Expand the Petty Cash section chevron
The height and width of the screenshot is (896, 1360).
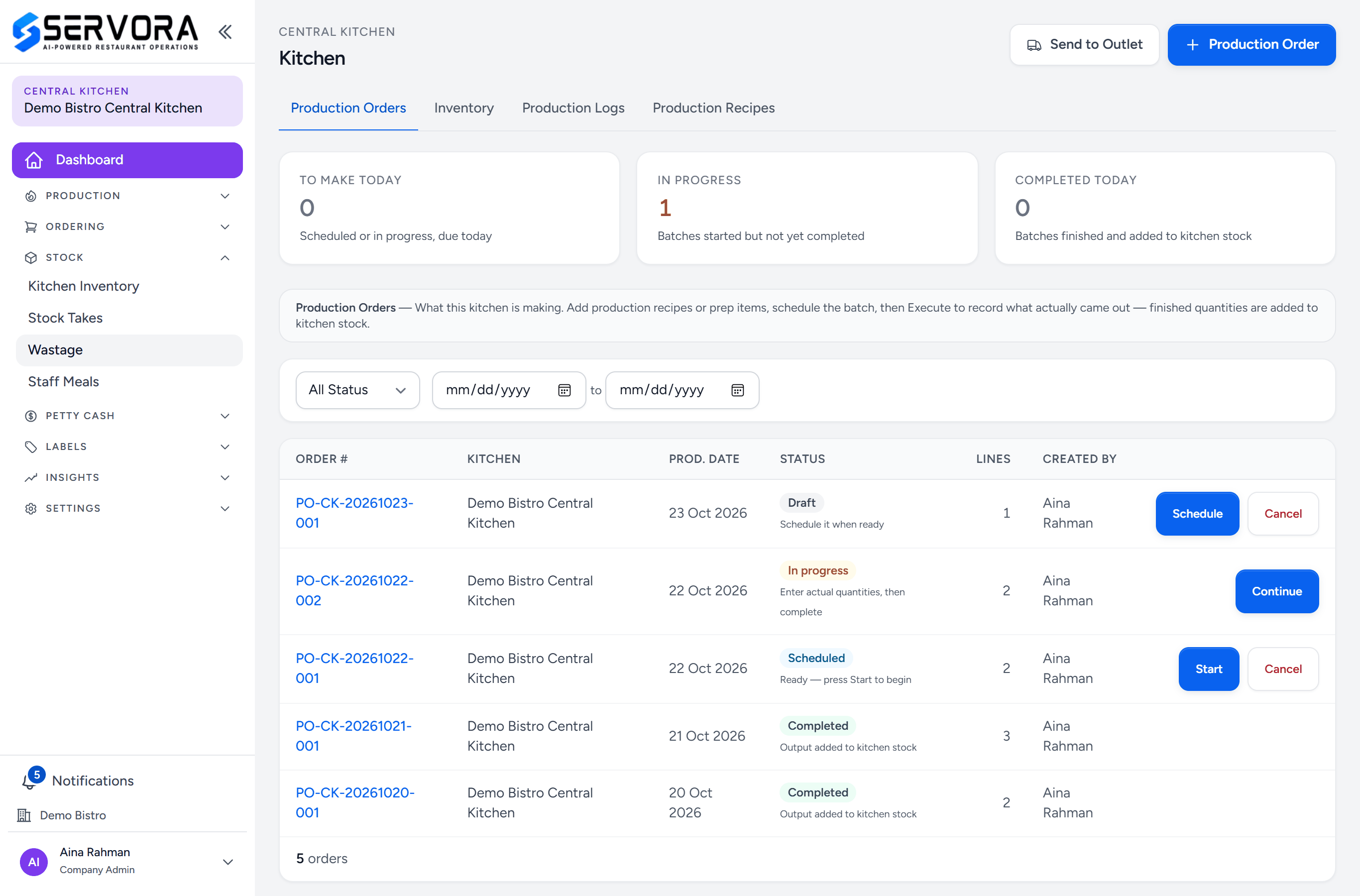pos(225,416)
